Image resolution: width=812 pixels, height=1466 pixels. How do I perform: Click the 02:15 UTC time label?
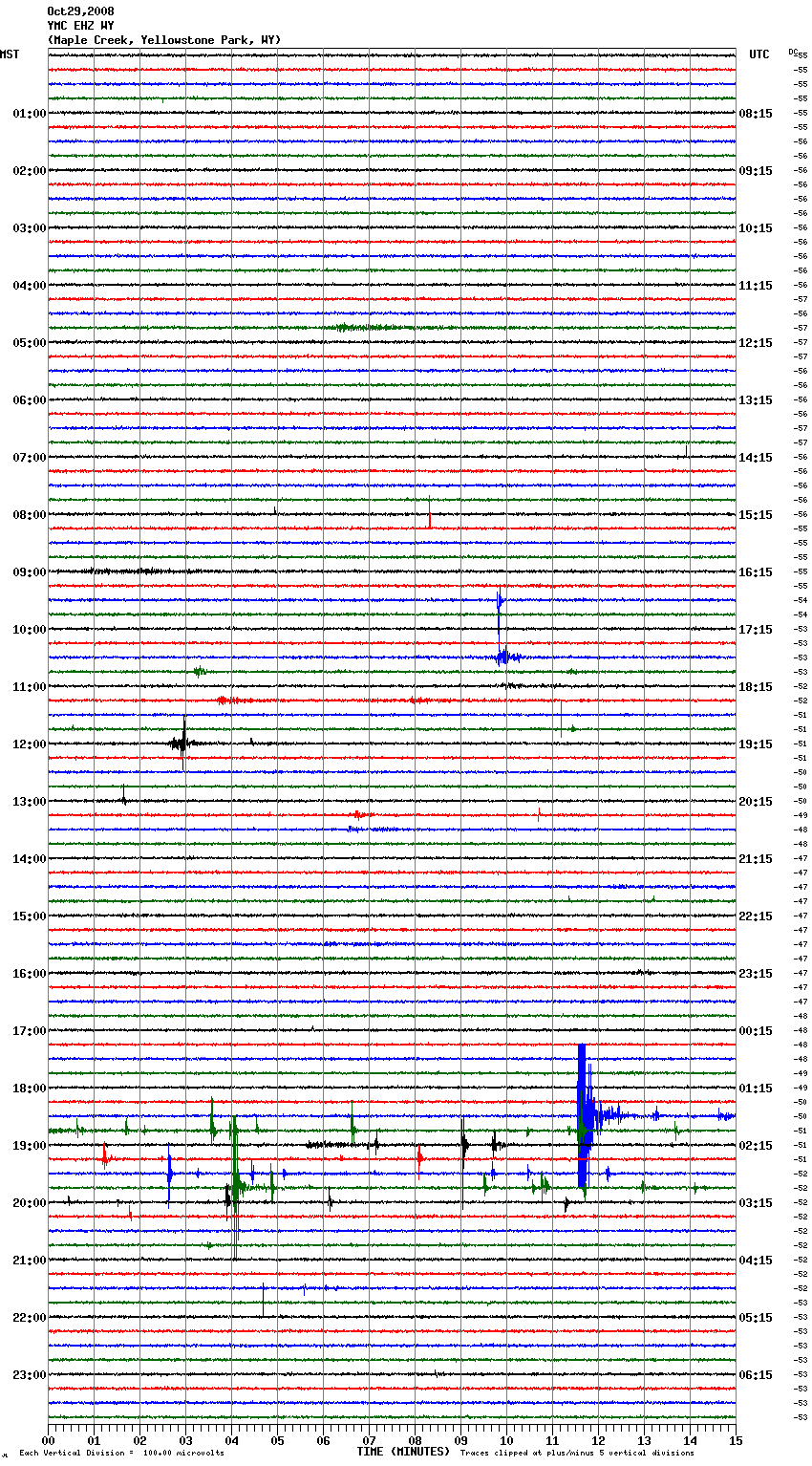756,1146
